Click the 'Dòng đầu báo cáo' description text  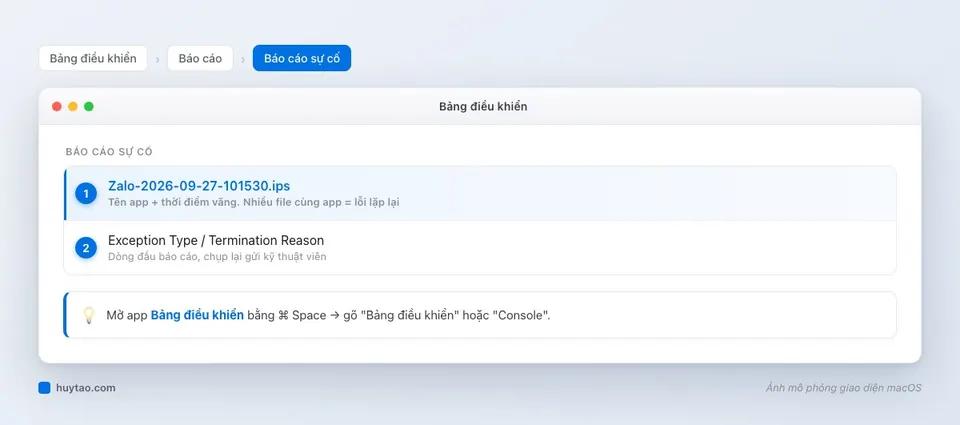217,256
